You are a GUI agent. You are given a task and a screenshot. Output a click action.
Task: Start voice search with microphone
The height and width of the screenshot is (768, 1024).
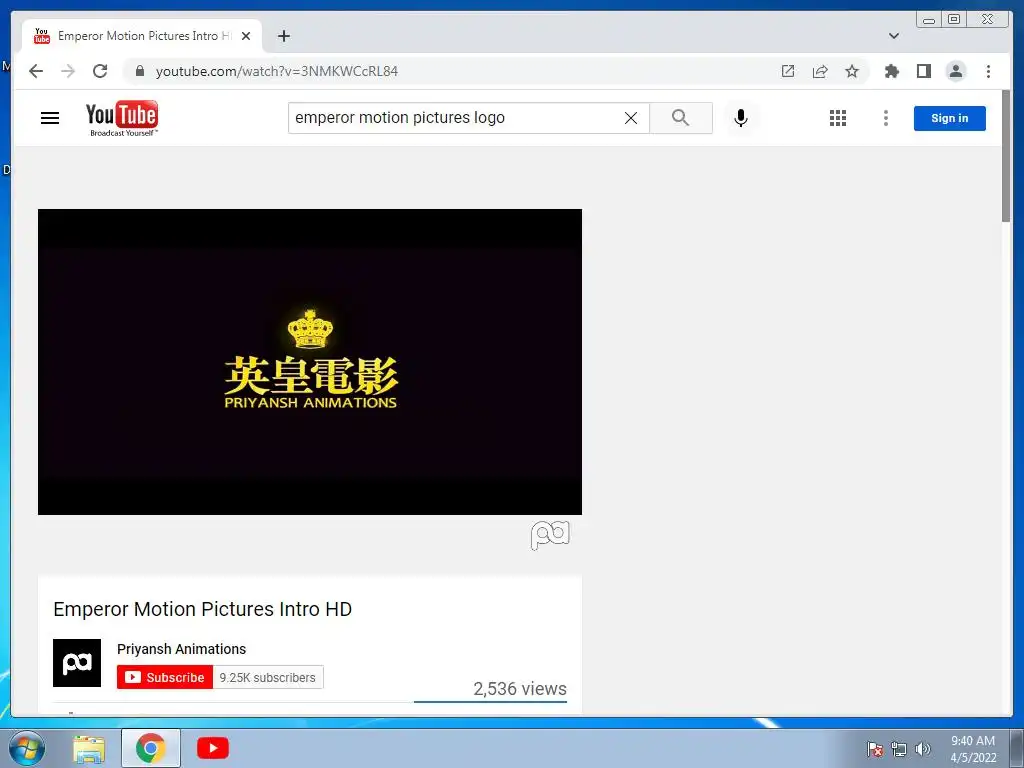pos(741,118)
